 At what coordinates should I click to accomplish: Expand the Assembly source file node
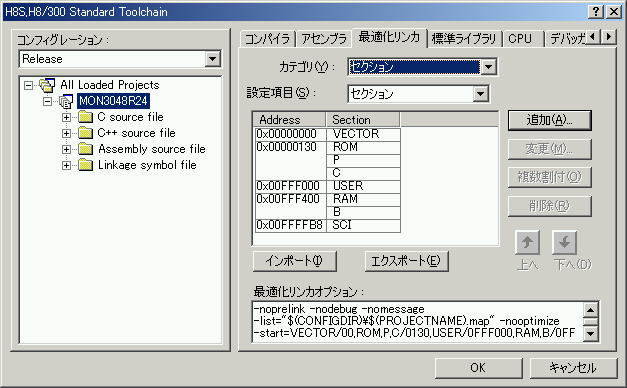coord(66,149)
